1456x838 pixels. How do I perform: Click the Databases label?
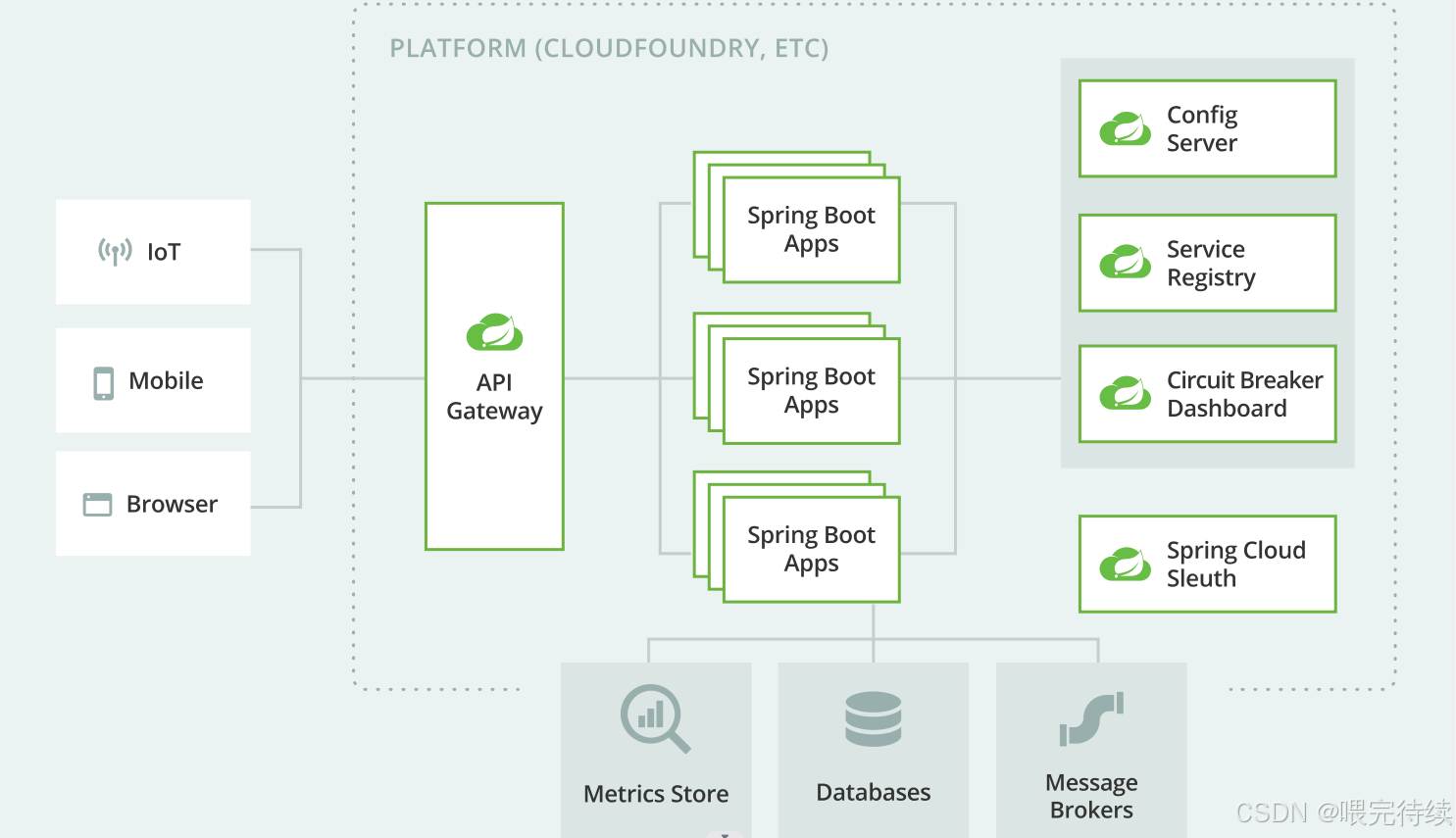click(x=874, y=792)
